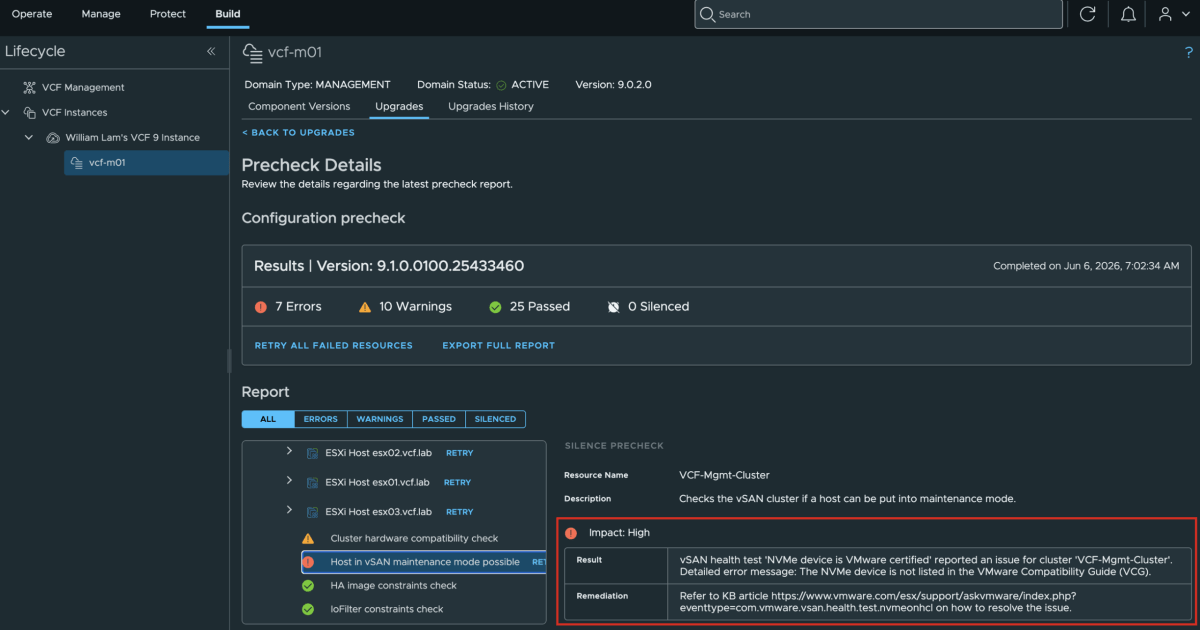Select the Upgrades tab

[399, 106]
